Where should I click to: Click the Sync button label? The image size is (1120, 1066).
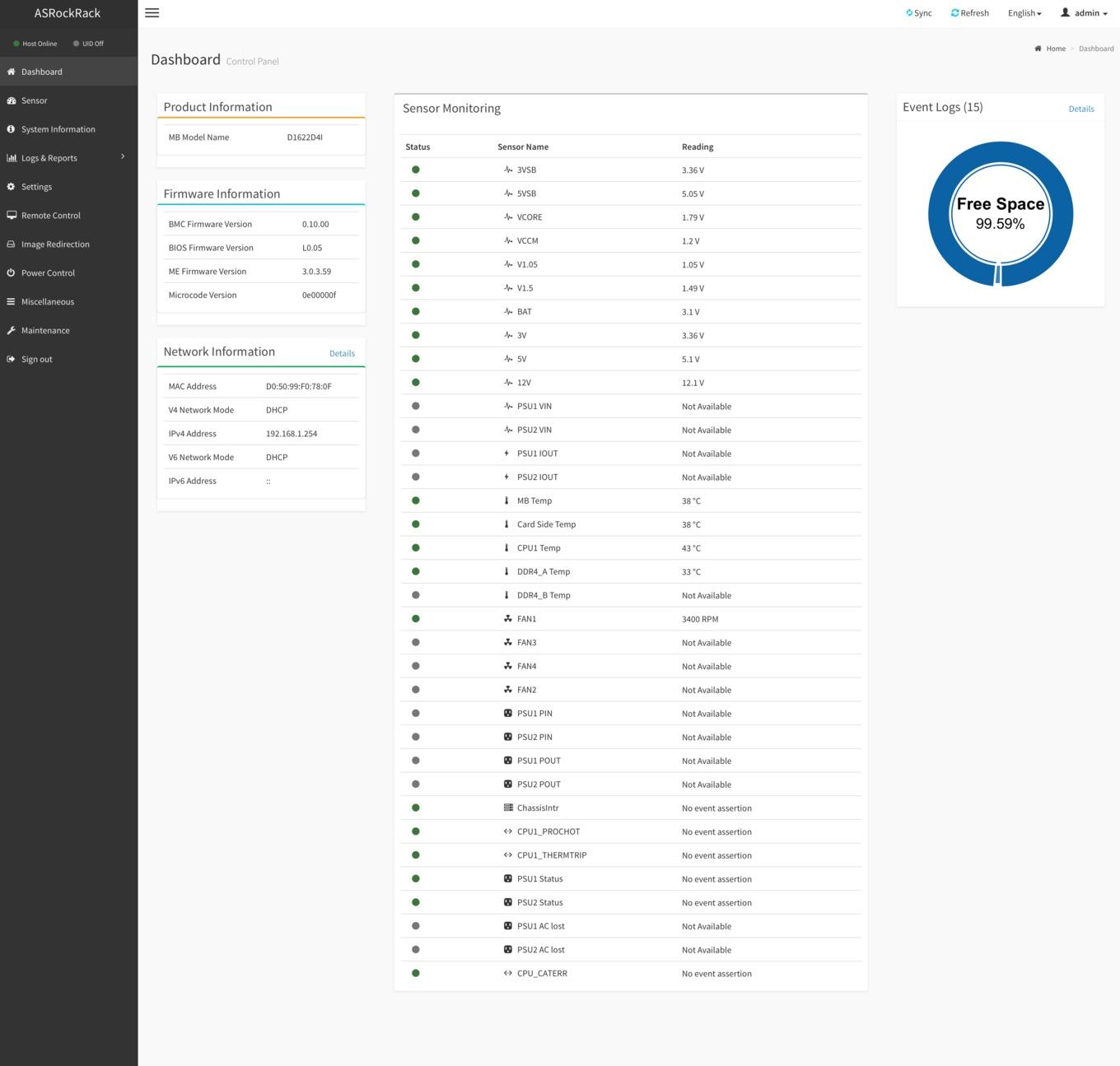click(923, 13)
